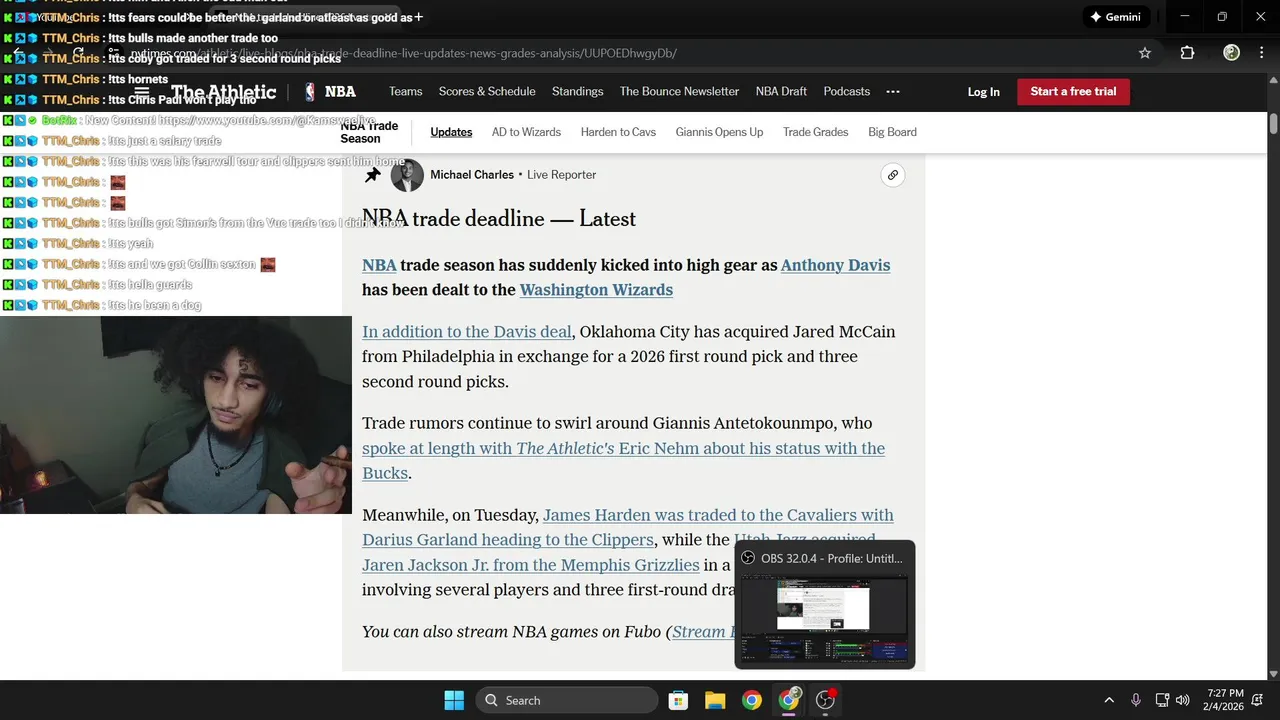This screenshot has height=720, width=1280.
Task: Expand the more options ellipsis menu
Action: pyautogui.click(x=893, y=91)
